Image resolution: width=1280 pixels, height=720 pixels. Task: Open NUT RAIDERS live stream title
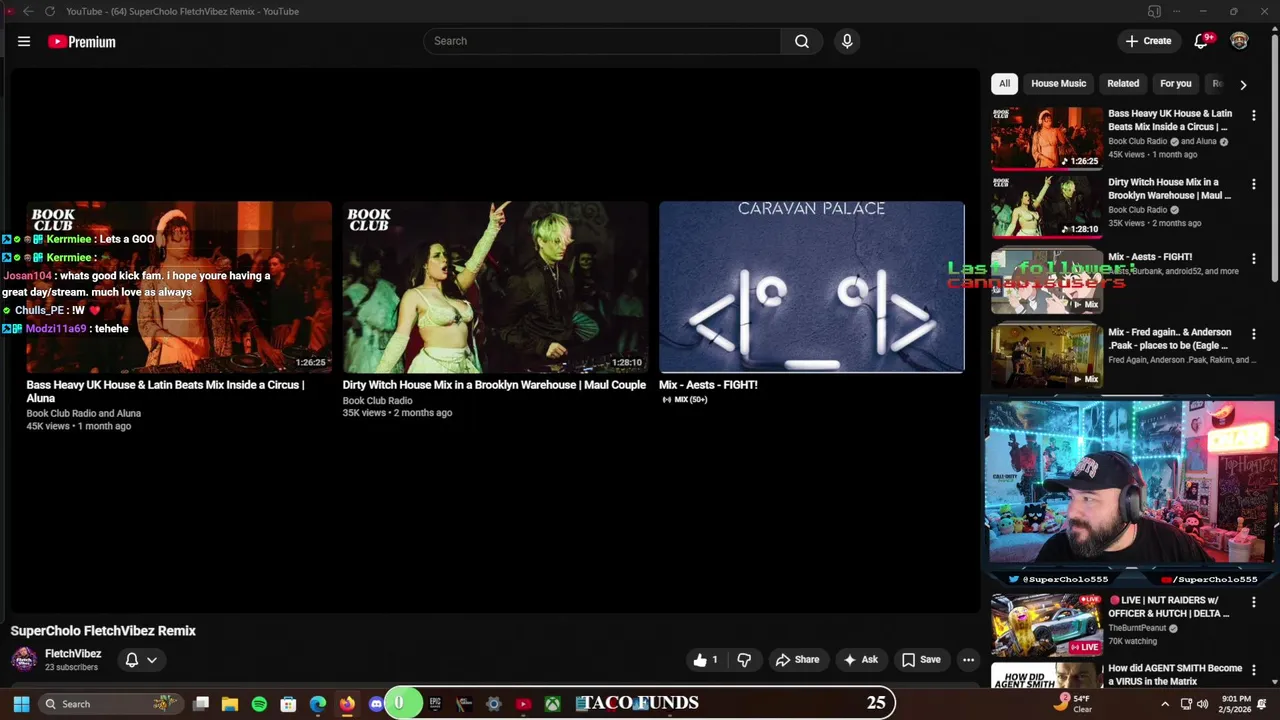tap(1170, 607)
